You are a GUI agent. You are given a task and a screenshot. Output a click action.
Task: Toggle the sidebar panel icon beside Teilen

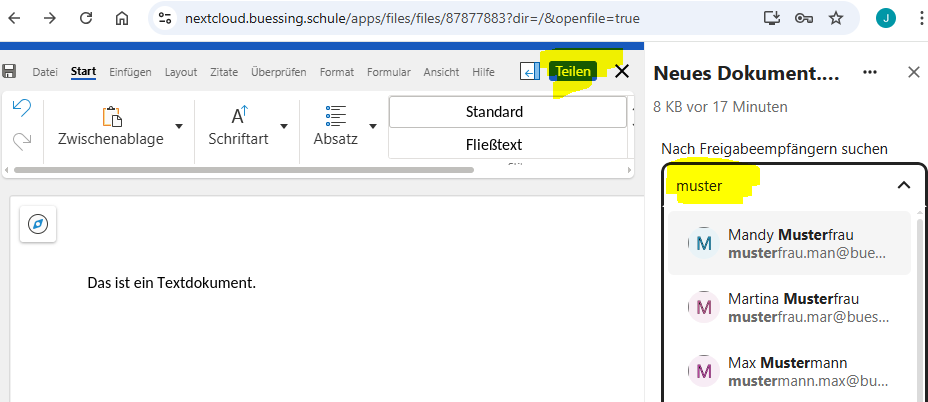click(x=530, y=71)
